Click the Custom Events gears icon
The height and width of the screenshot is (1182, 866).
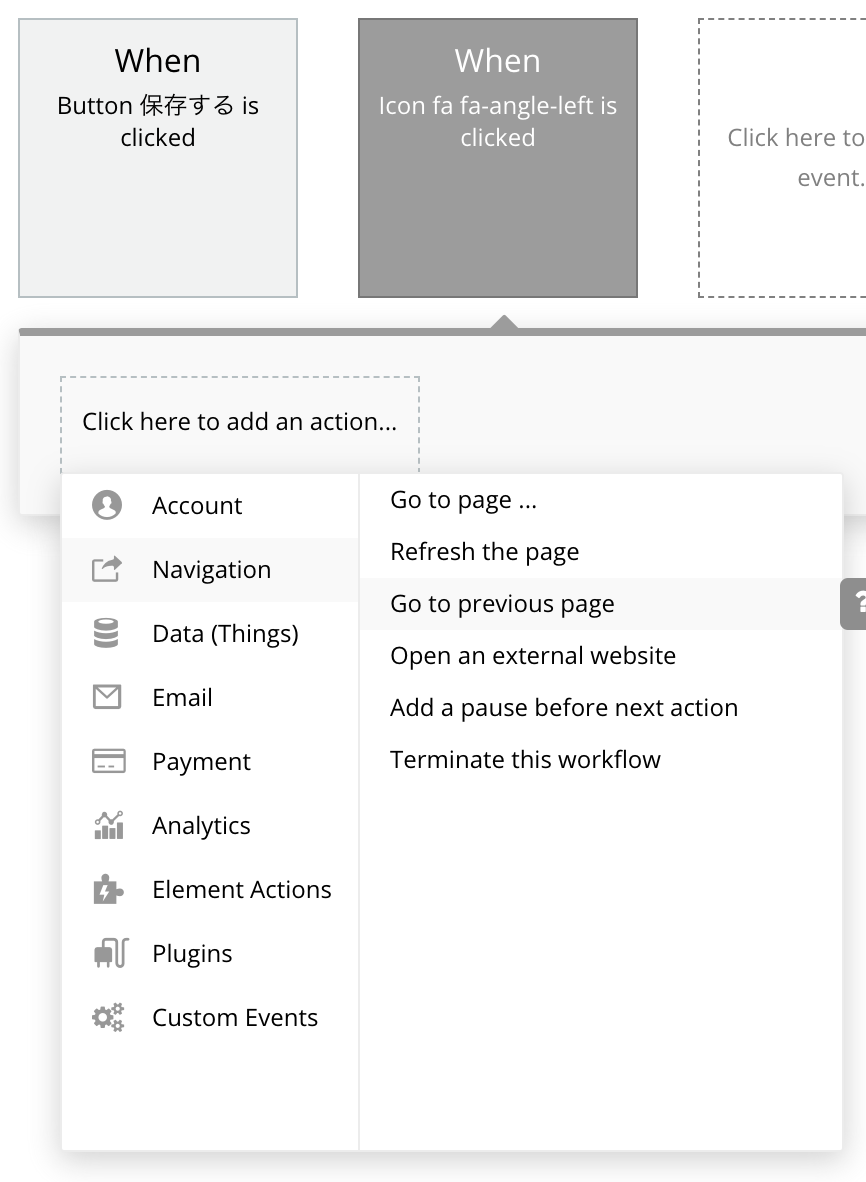(x=108, y=1017)
